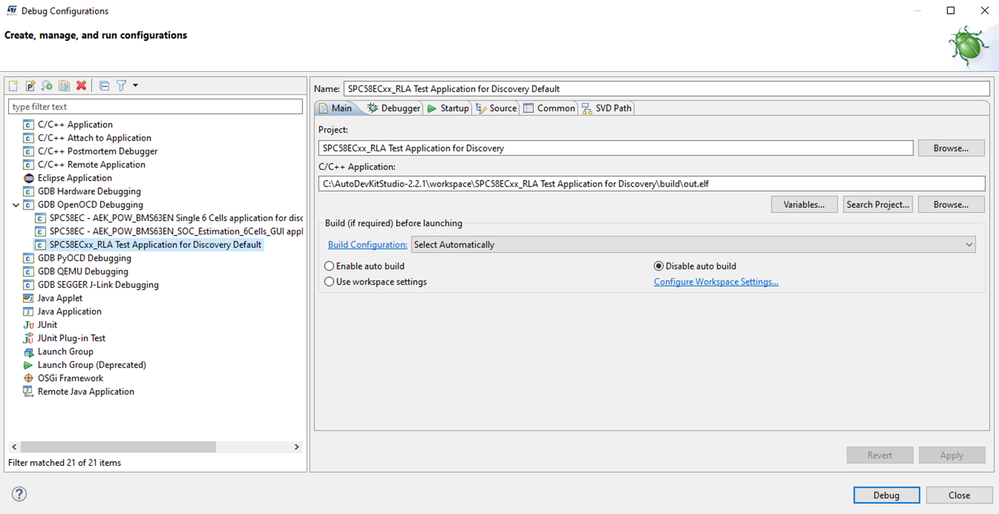This screenshot has height=514, width=999.
Task: Click the Java Applet icon
Action: click(x=28, y=298)
